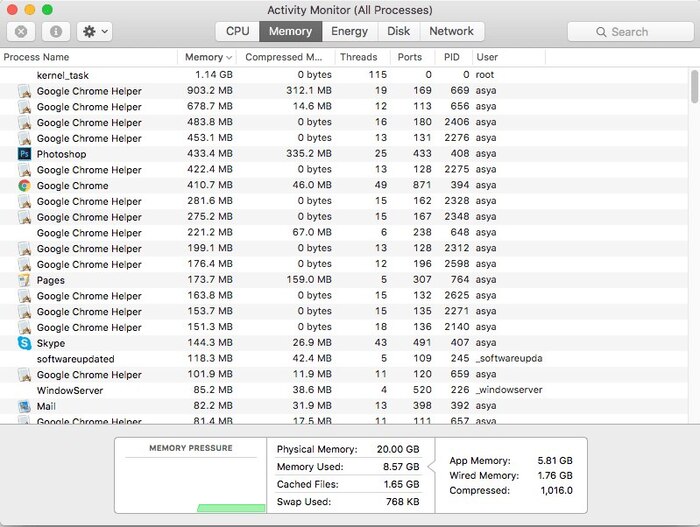Click Chrome Helper icon using 176.4 MB
This screenshot has width=700, height=527.
tap(25, 264)
